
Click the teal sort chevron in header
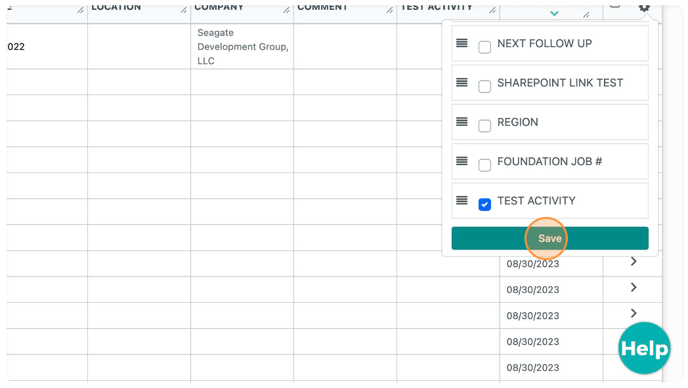pos(554,14)
